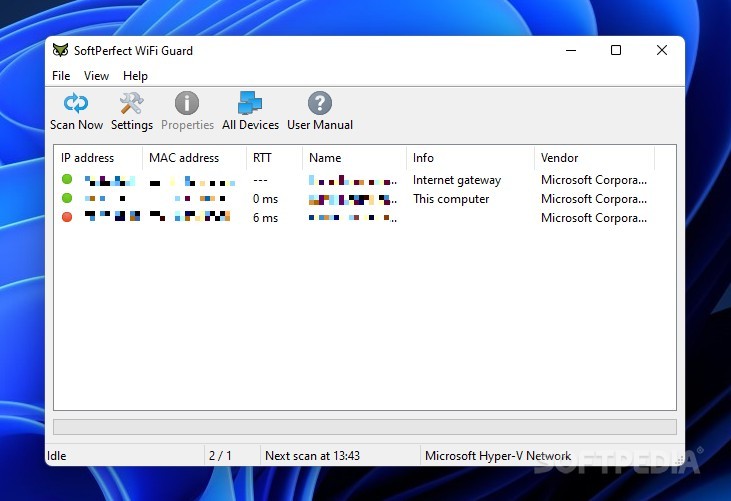This screenshot has height=501, width=731.
Task: Click the This computer info cell
Action: click(451, 199)
